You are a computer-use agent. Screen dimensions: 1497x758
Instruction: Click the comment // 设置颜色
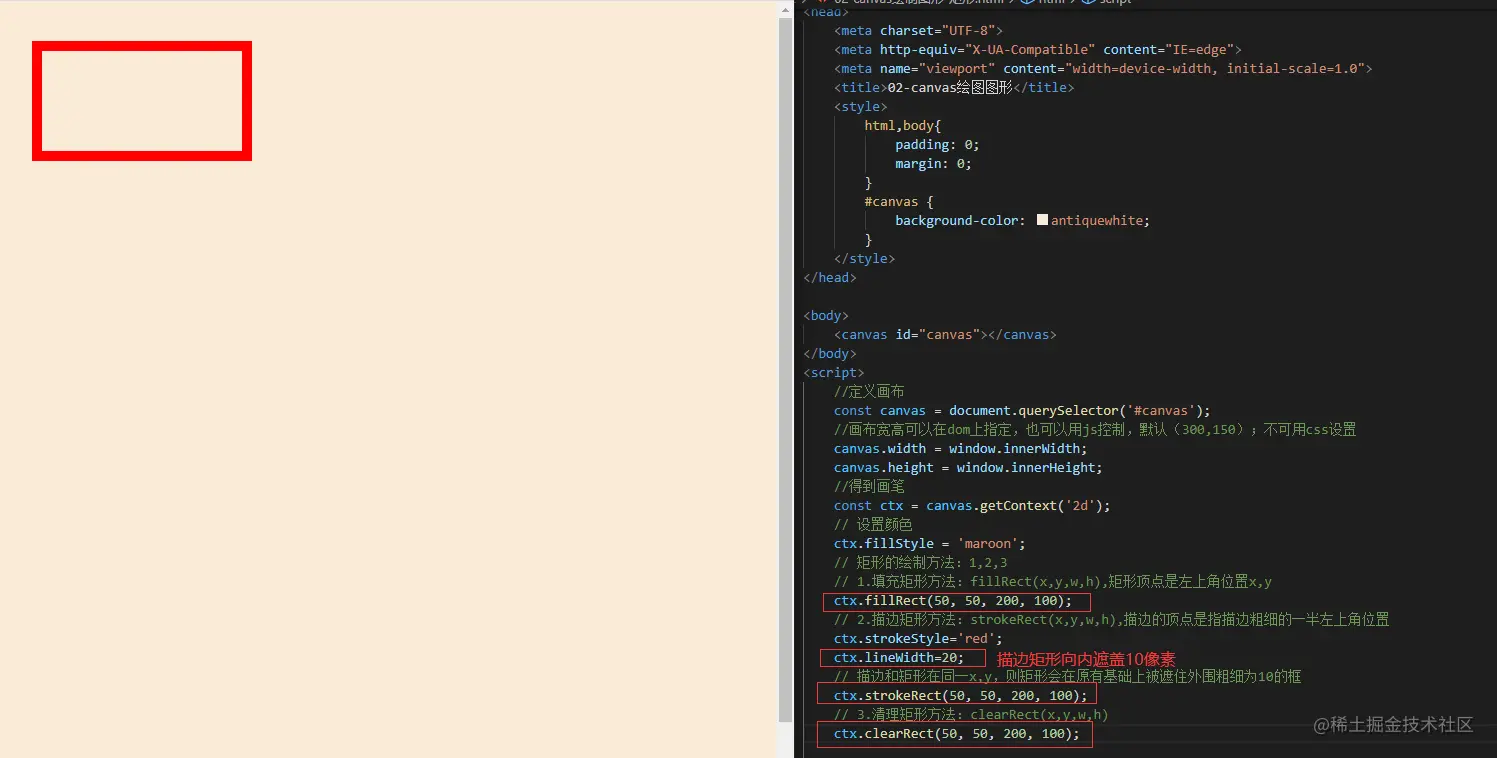[873, 524]
